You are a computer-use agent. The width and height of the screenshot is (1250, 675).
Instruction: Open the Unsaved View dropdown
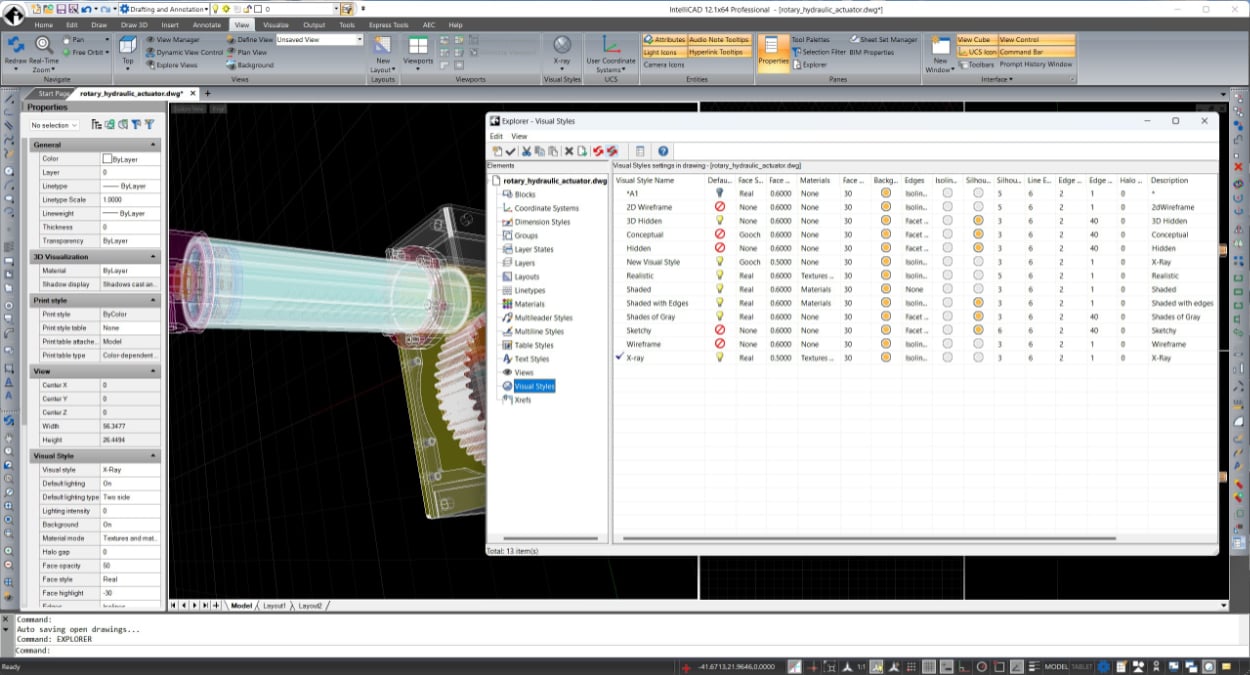tap(359, 40)
